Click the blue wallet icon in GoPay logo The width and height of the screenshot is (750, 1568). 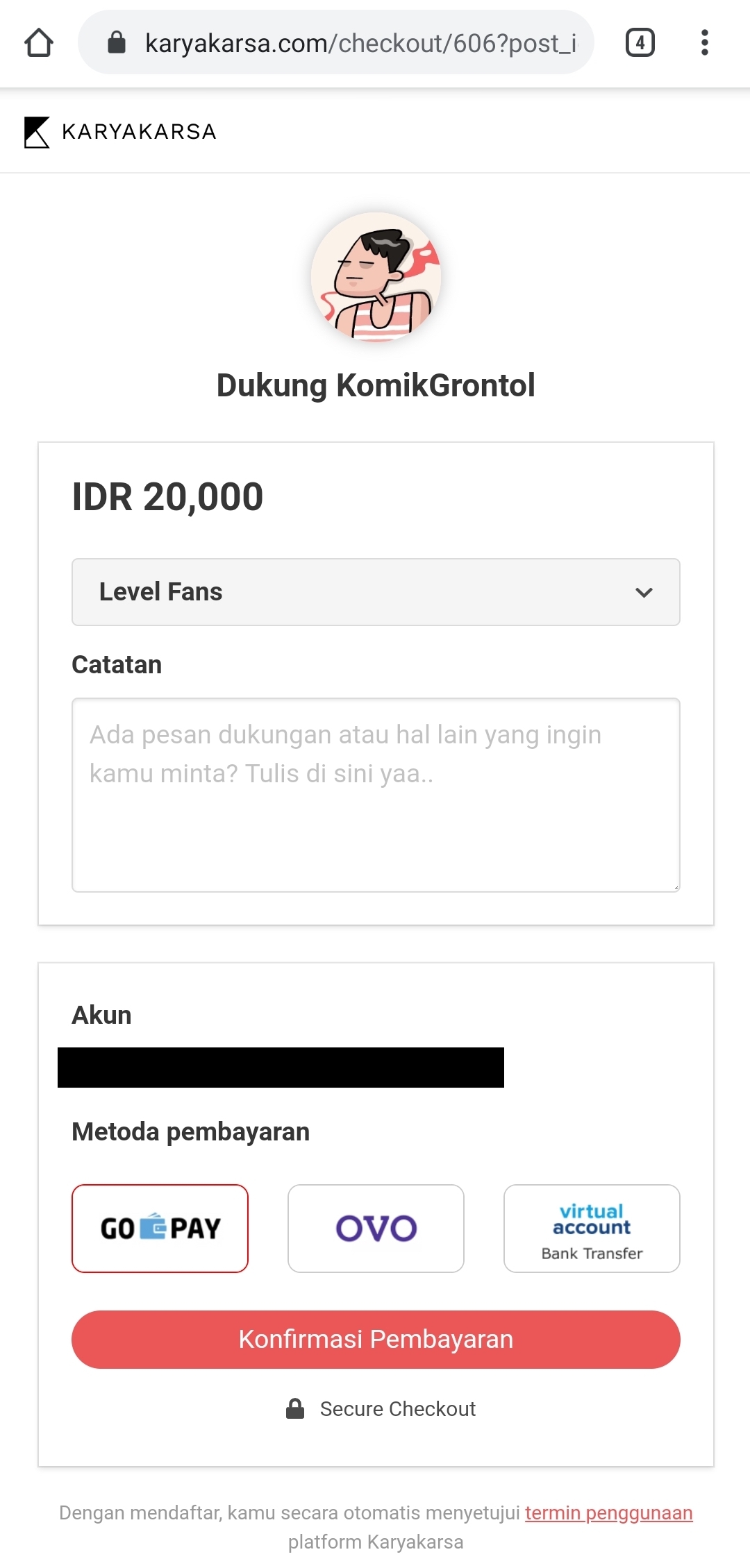click(x=153, y=1226)
